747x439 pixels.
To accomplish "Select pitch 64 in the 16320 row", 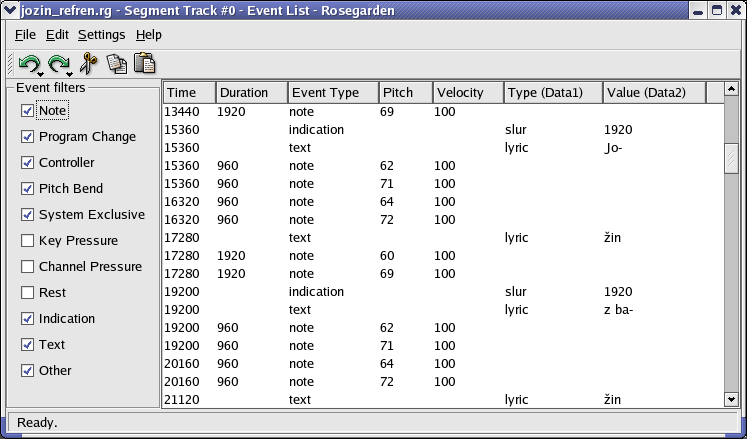I will pos(387,202).
